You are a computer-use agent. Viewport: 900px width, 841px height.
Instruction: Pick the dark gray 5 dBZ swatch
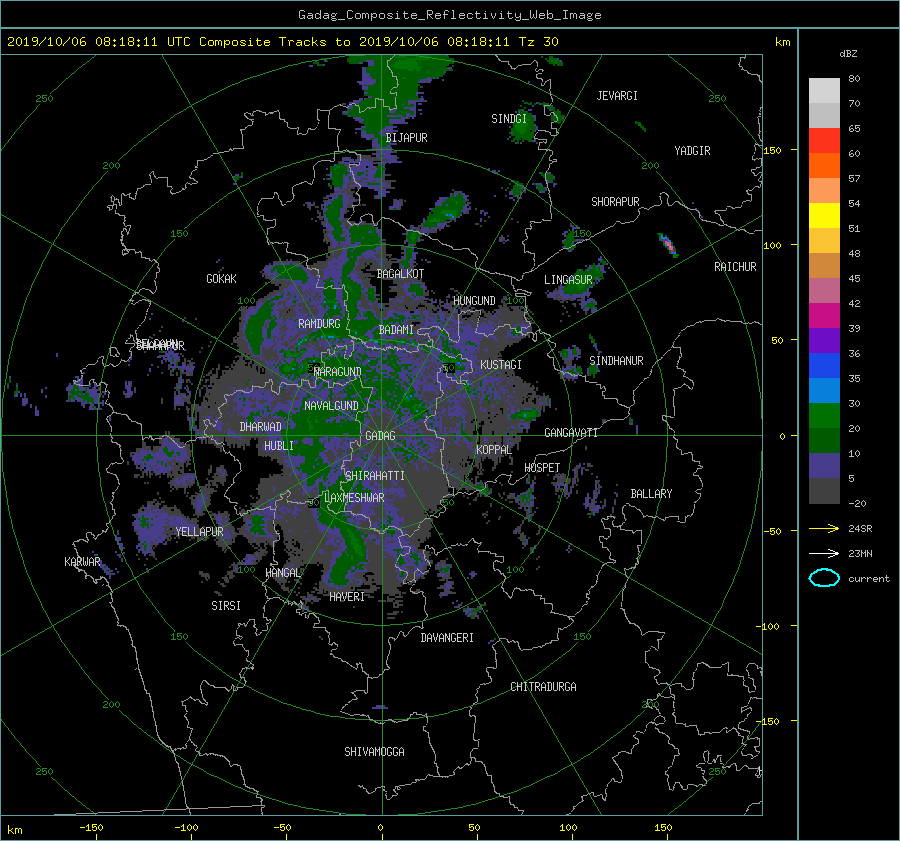point(824,490)
